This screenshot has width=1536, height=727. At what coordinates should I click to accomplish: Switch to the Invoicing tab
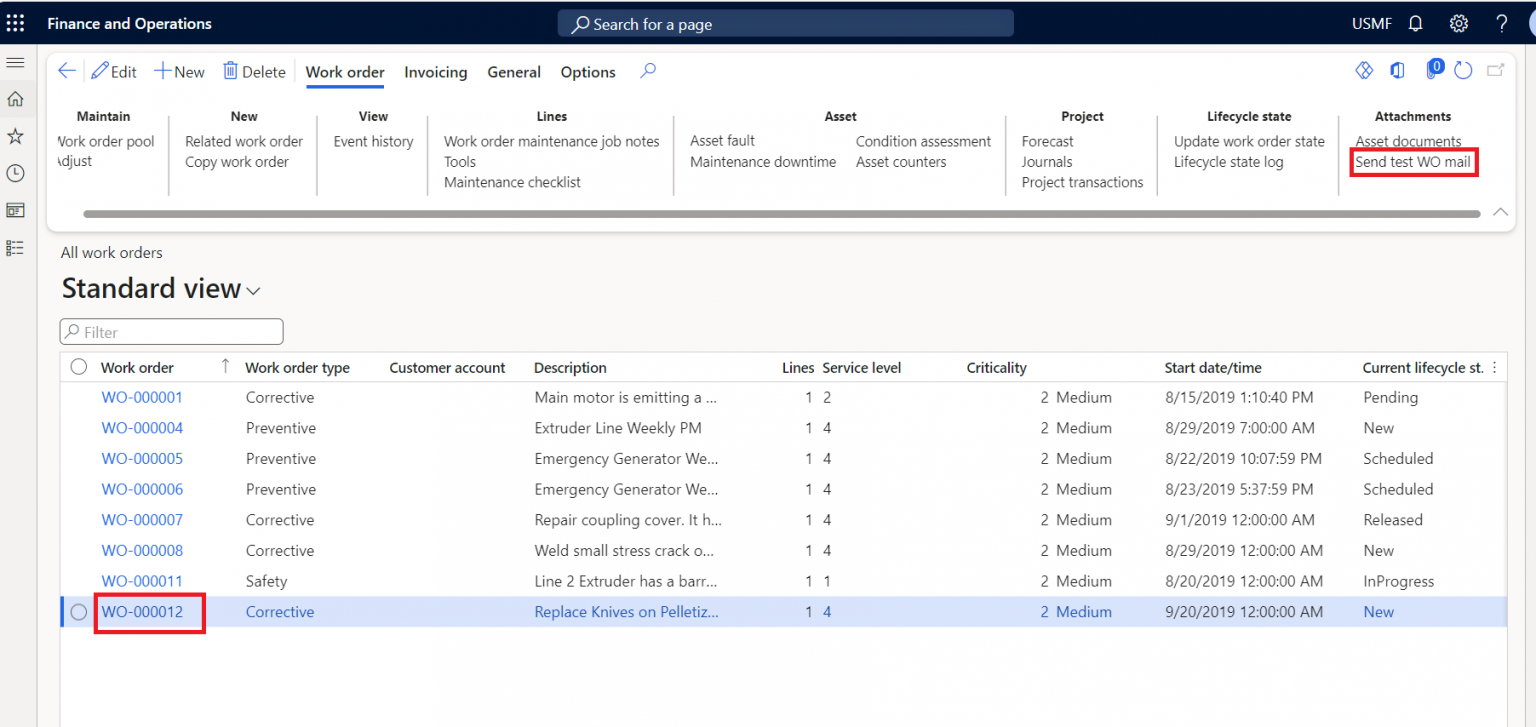(x=435, y=71)
